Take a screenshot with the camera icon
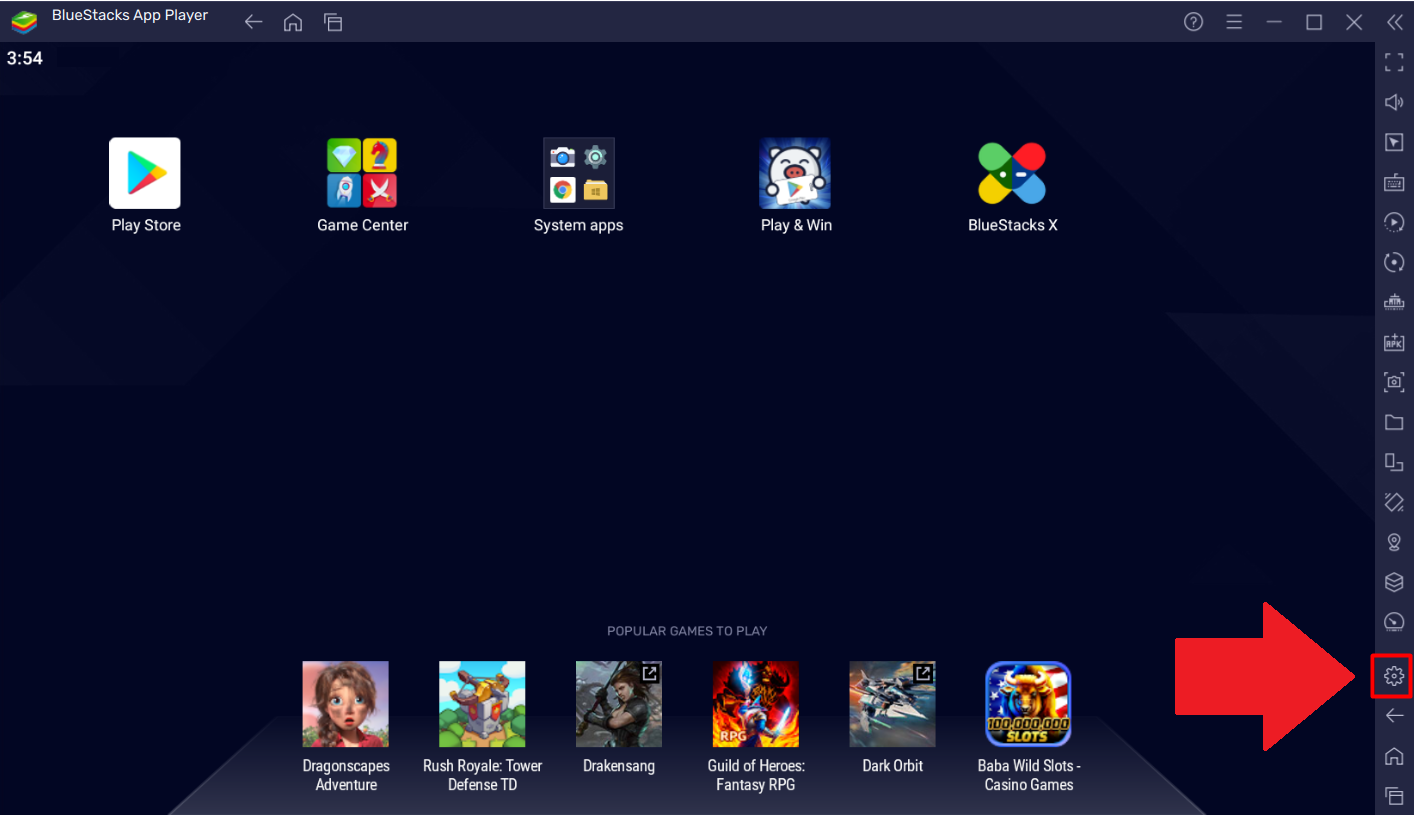Viewport: 1414px width, 815px height. (1394, 382)
